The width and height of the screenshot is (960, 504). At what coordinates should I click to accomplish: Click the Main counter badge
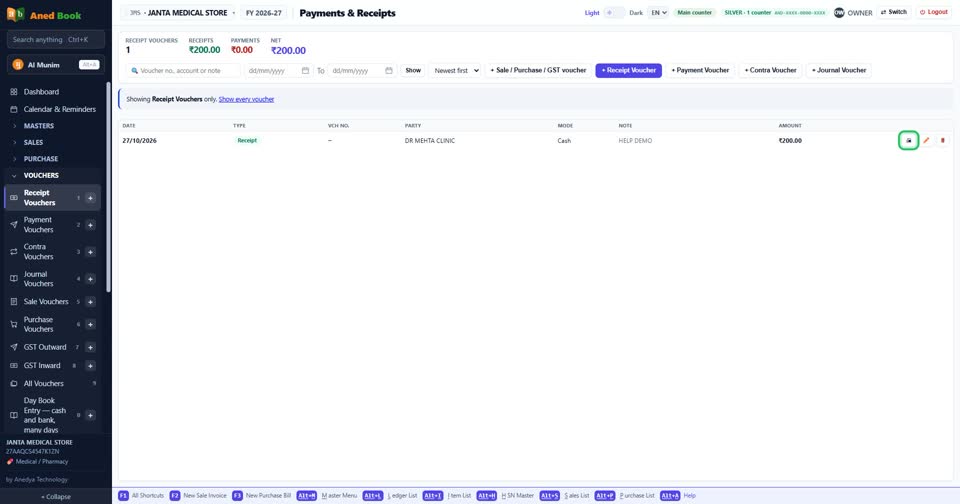coord(694,12)
